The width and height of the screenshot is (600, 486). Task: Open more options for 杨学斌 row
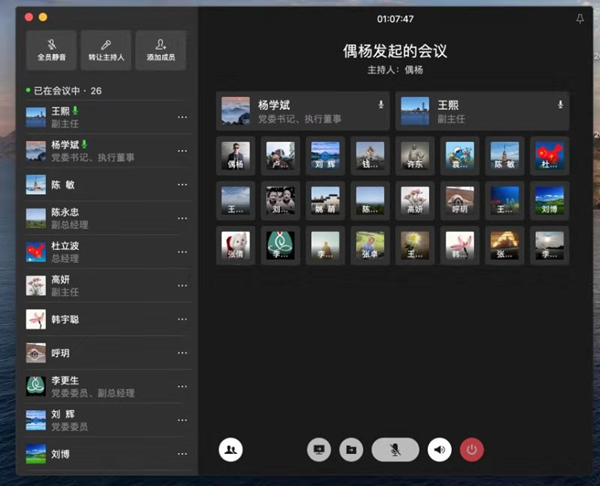(183, 151)
